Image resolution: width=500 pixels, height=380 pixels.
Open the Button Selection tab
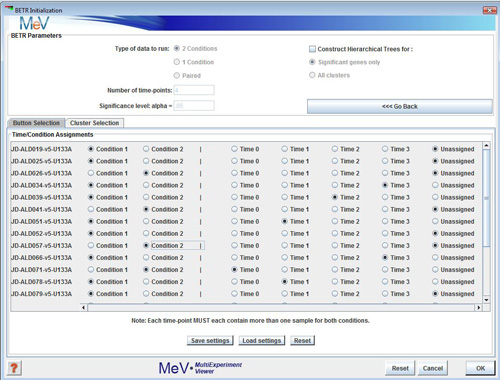tap(36, 123)
